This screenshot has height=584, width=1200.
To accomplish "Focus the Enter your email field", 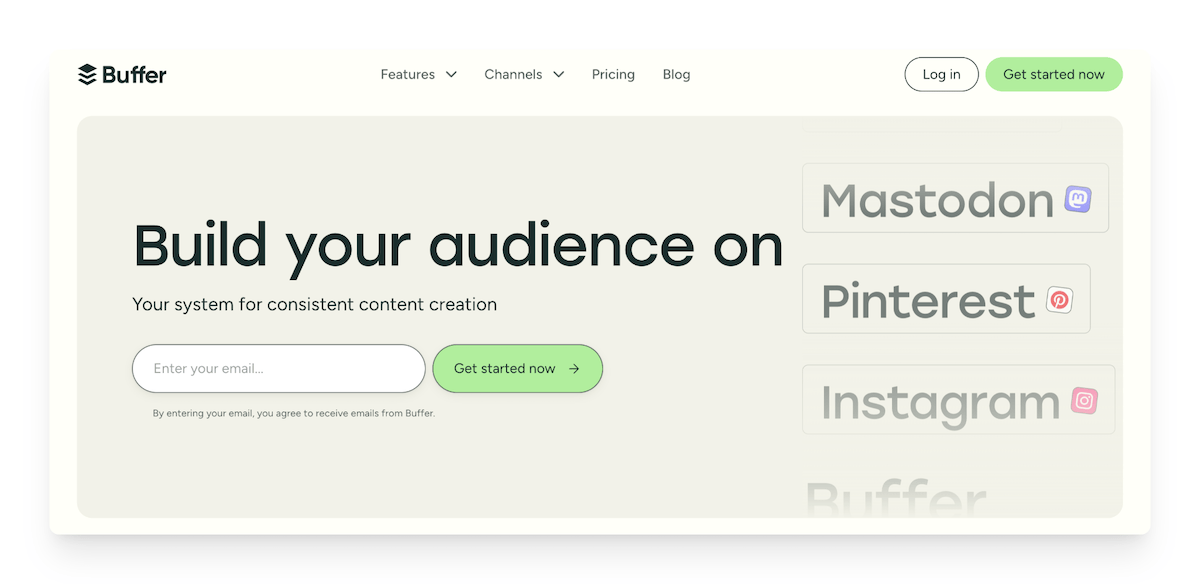I will [279, 368].
